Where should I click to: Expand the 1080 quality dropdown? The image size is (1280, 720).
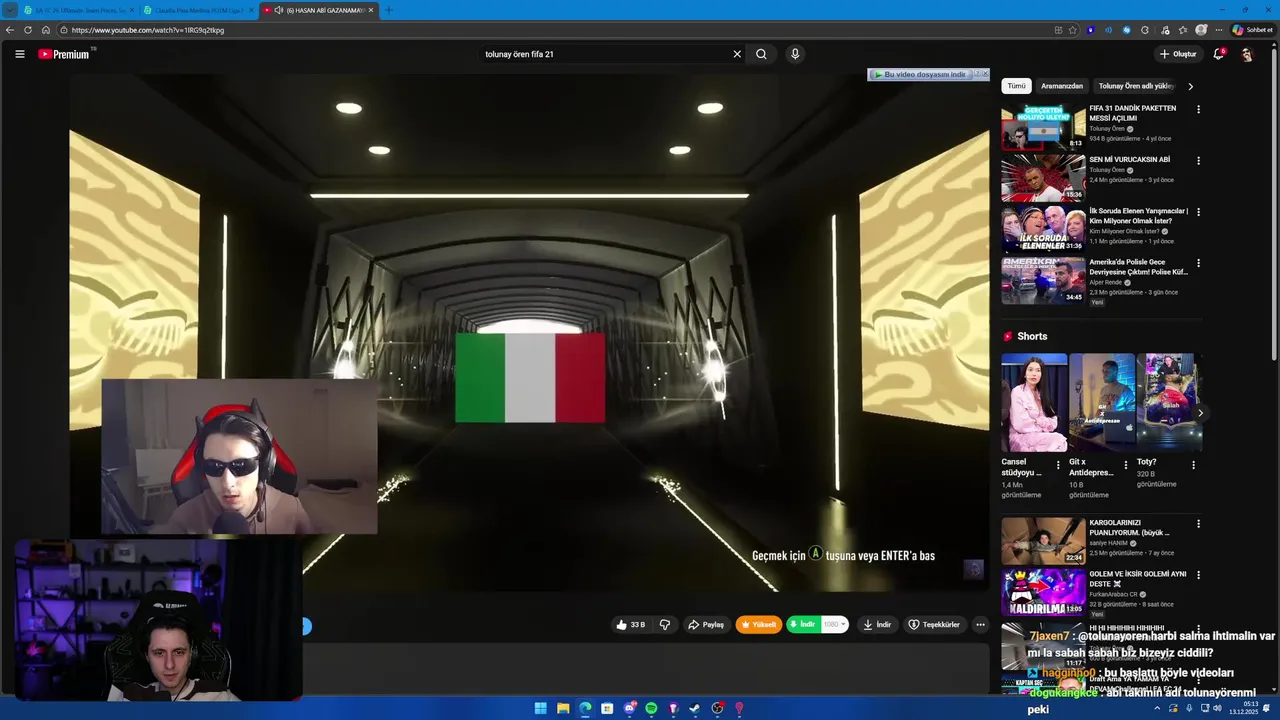tap(836, 625)
